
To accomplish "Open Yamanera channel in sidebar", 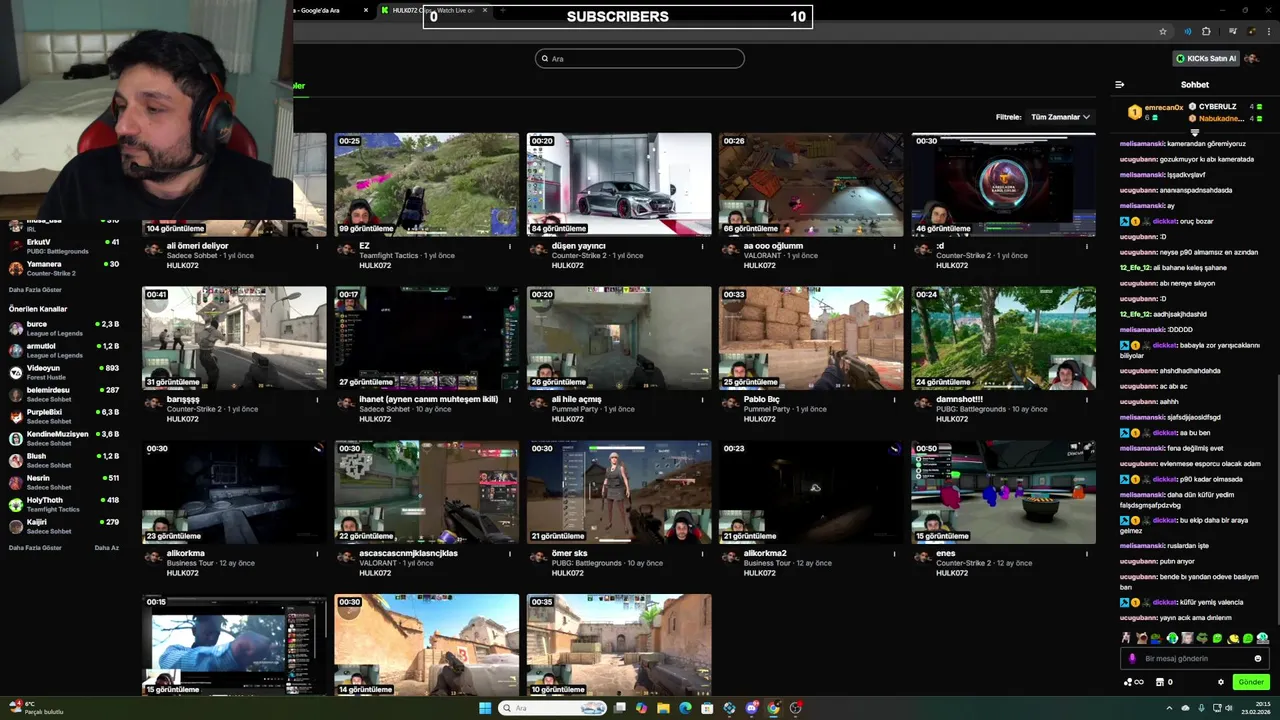I will click(64, 268).
